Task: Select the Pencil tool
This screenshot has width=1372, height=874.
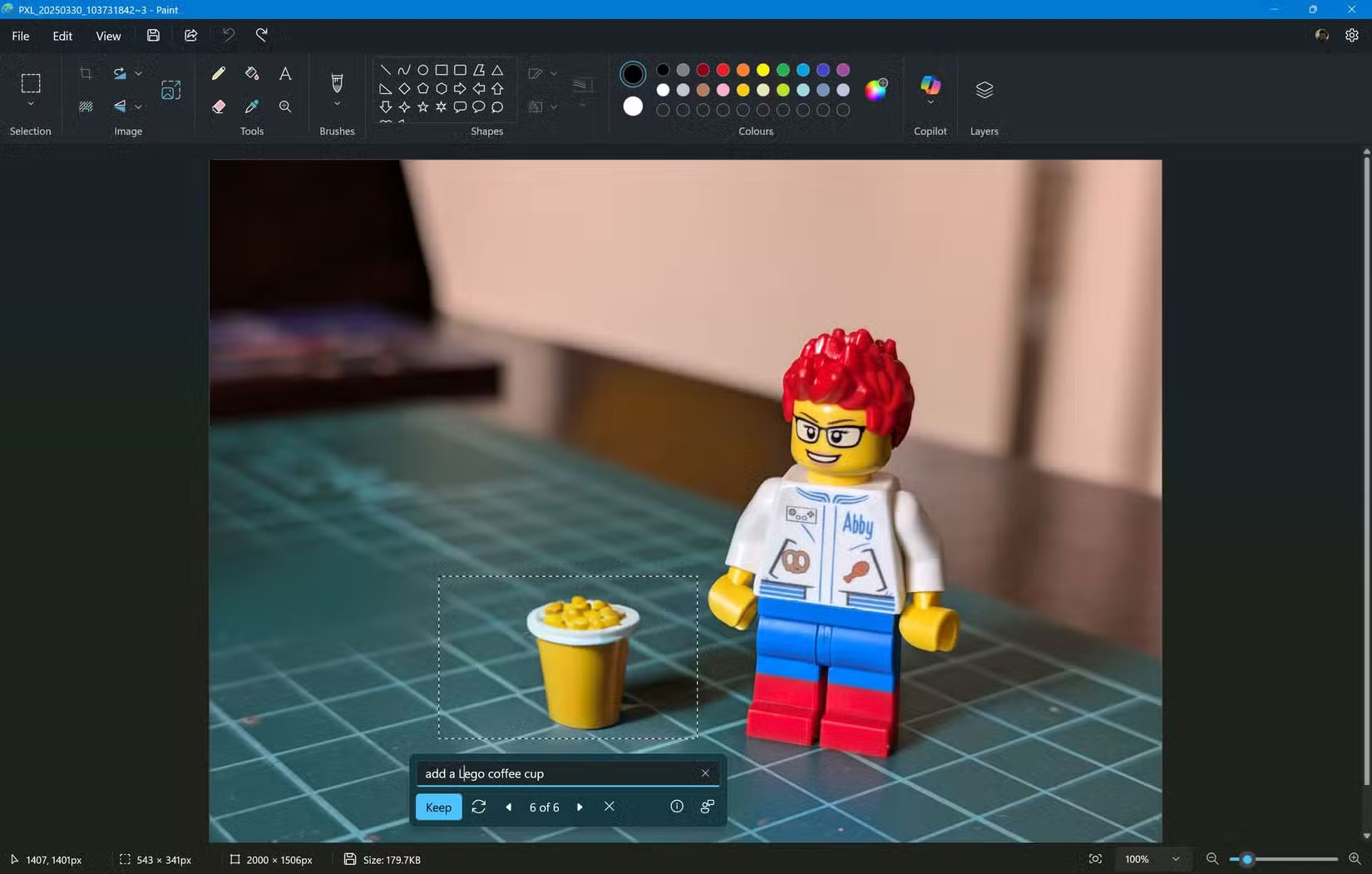Action: point(218,73)
